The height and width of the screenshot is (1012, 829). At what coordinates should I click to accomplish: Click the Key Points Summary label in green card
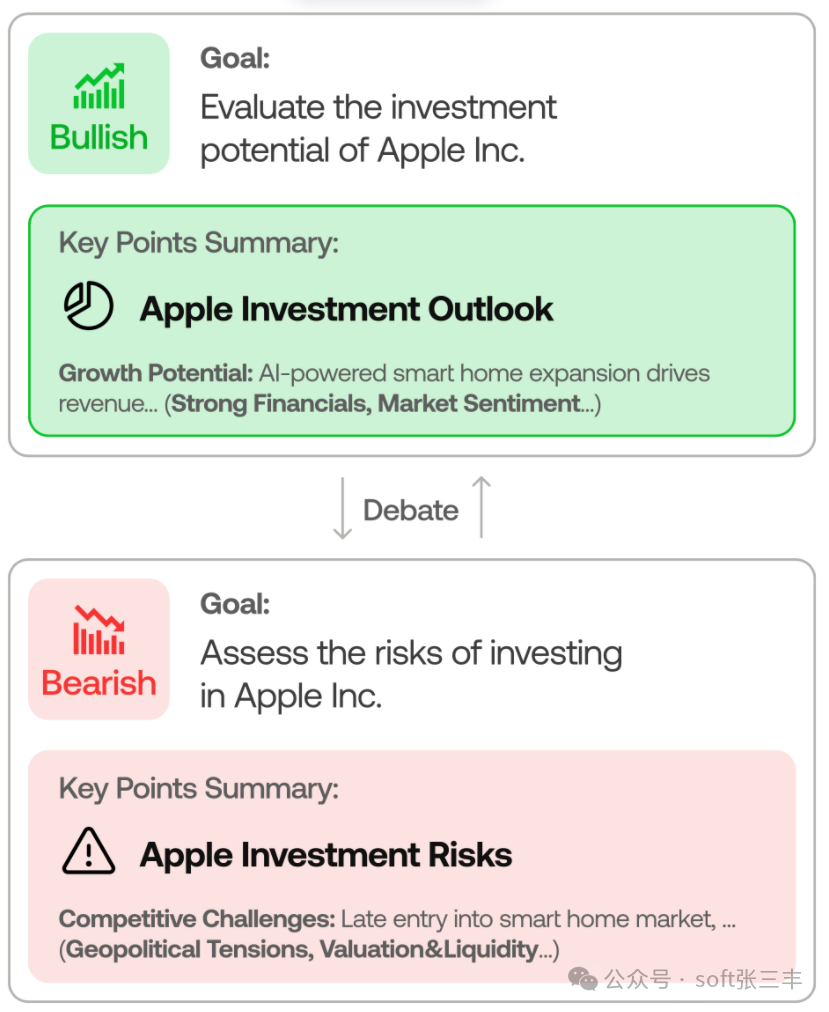click(x=198, y=243)
